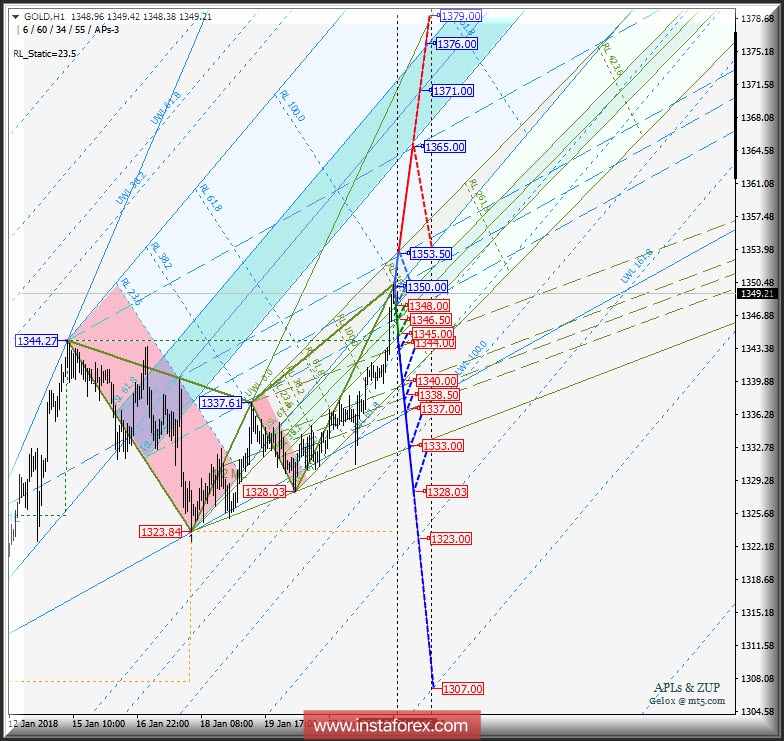Click the 1348.00 red price label

(x=428, y=306)
